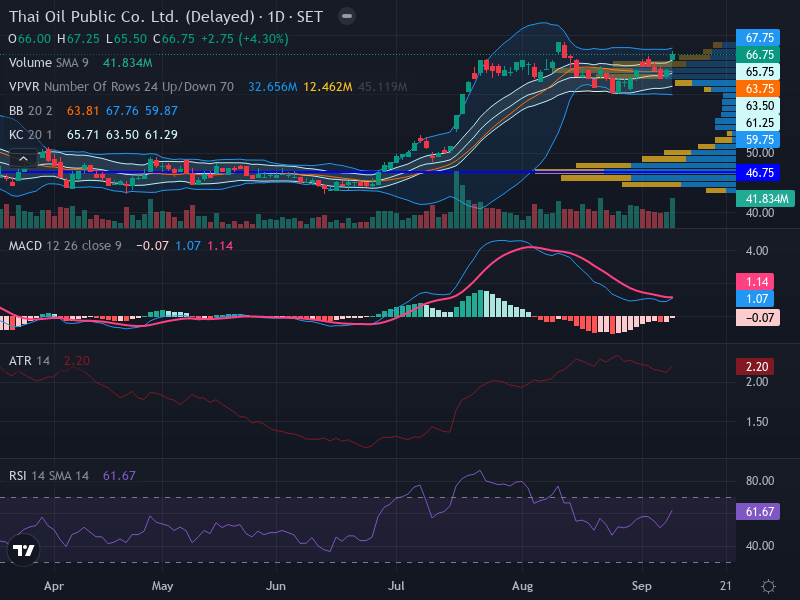Screen dimensions: 800x600
Task: Open chart settings gear icon
Action: (768, 586)
